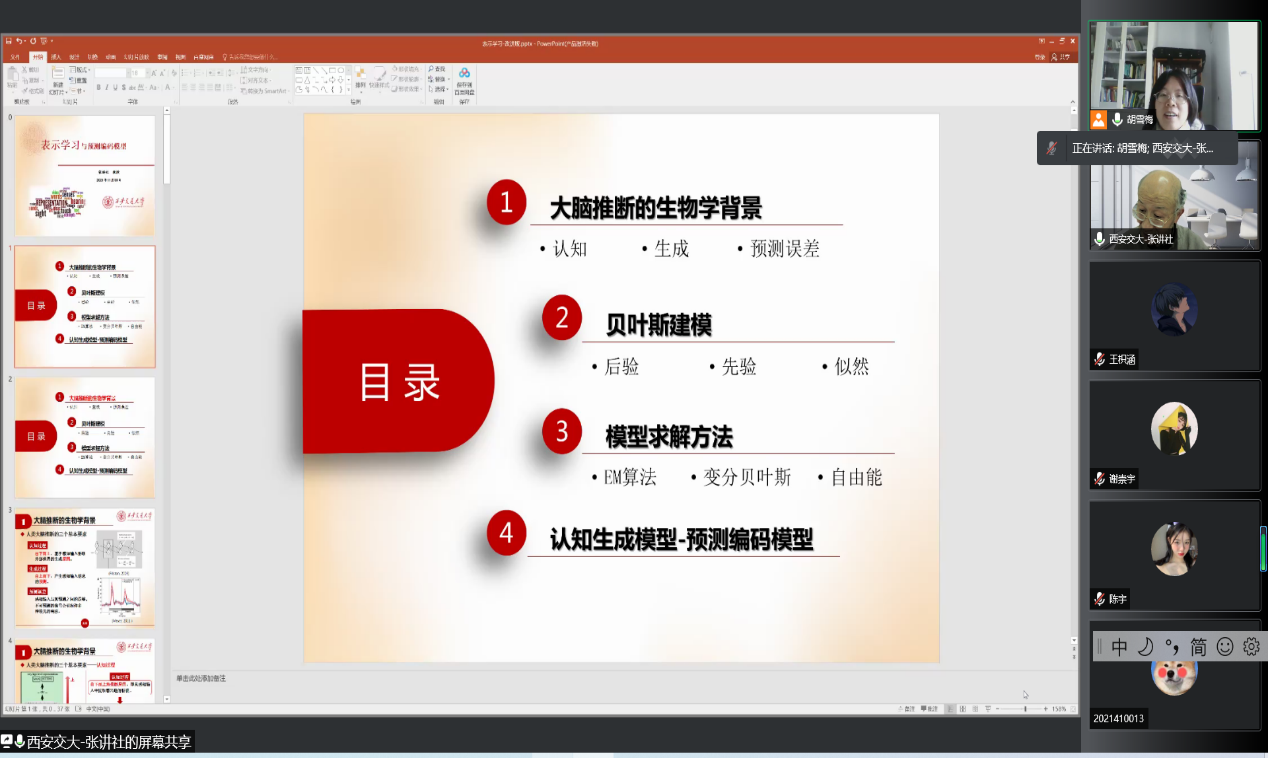
Task: Open the font name combo box
Action: click(x=112, y=72)
